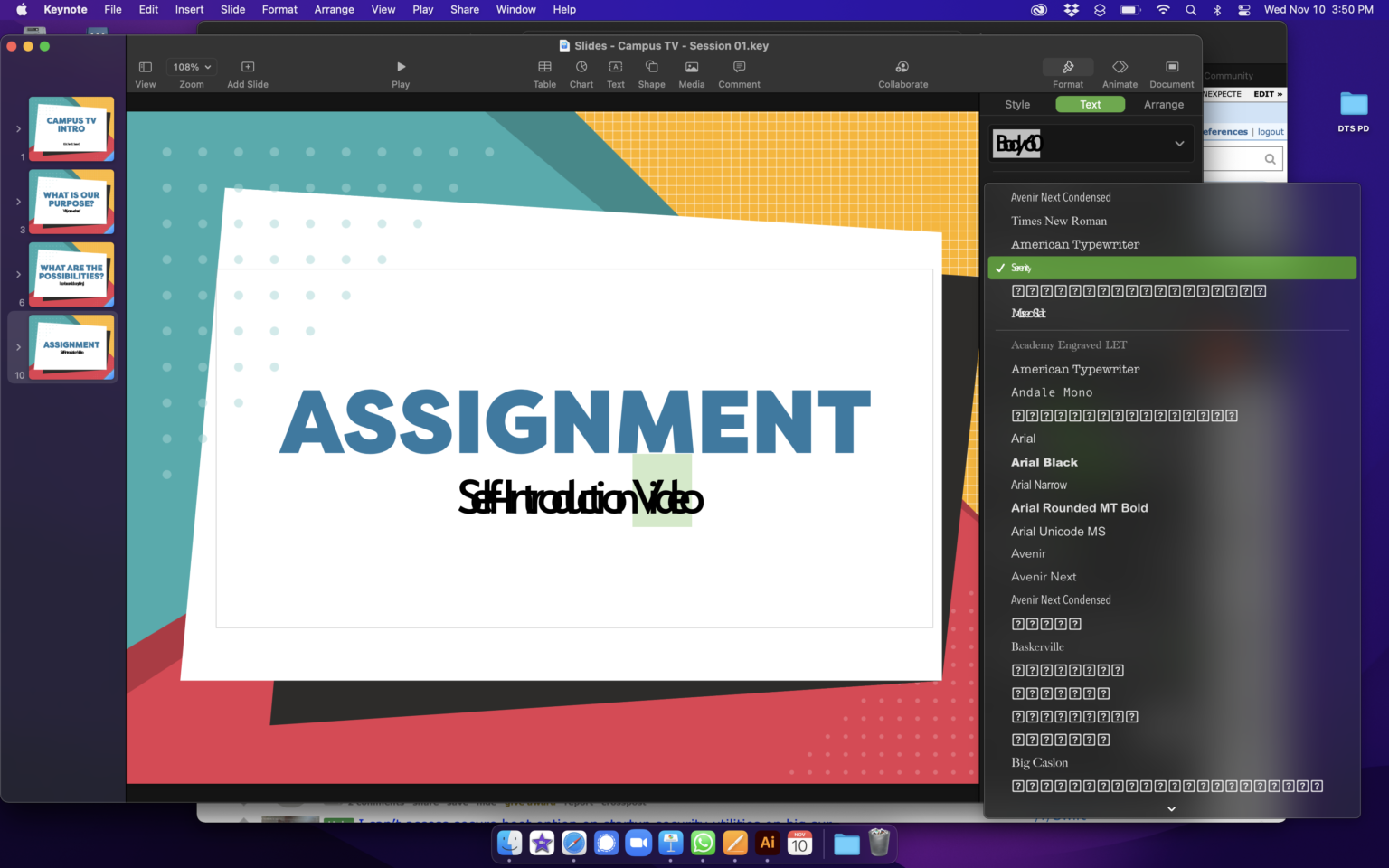Open the Insert menu
Viewport: 1389px width, 868px height.
tap(189, 10)
